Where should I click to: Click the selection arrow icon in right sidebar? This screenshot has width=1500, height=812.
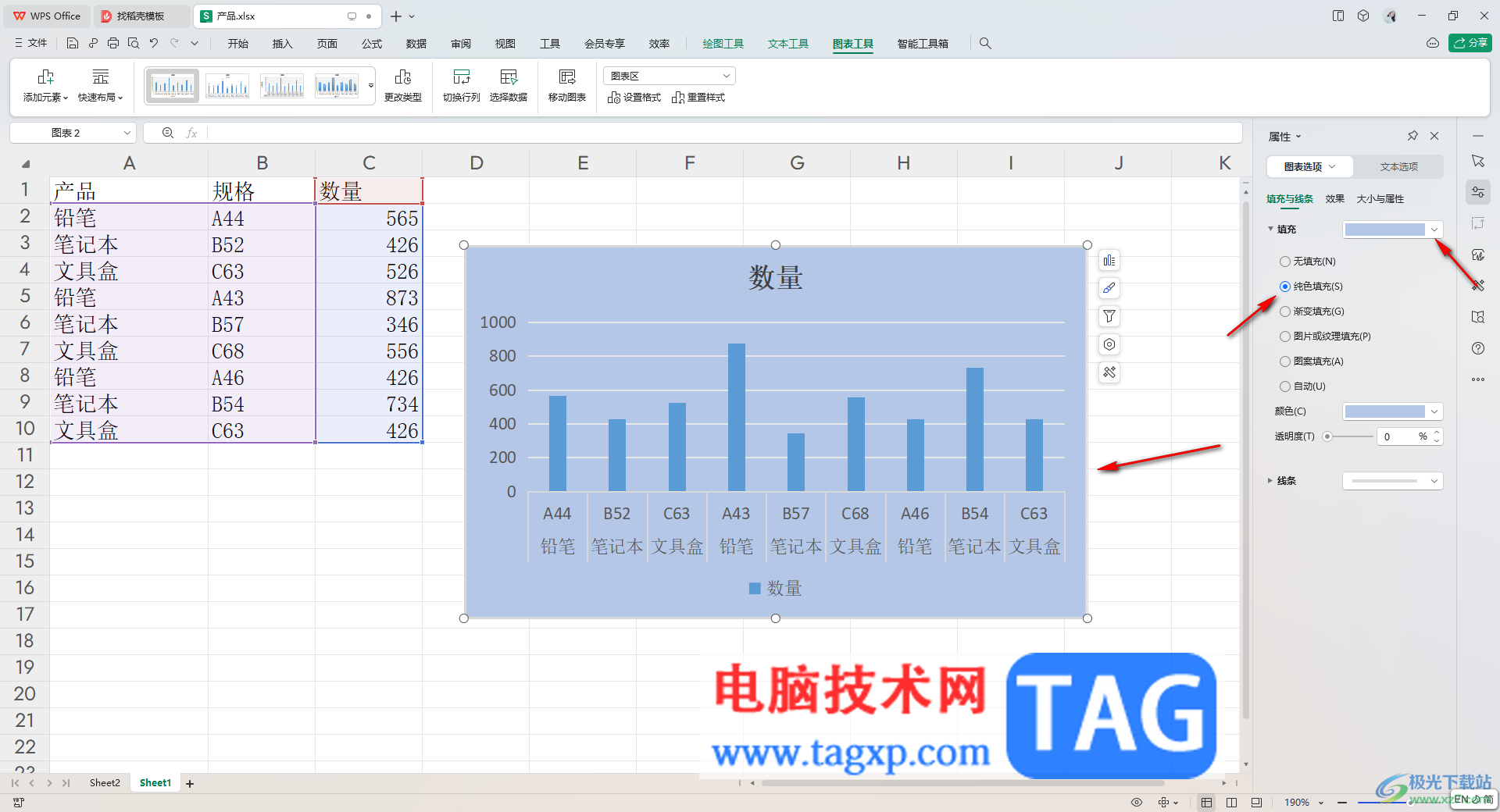coord(1478,161)
